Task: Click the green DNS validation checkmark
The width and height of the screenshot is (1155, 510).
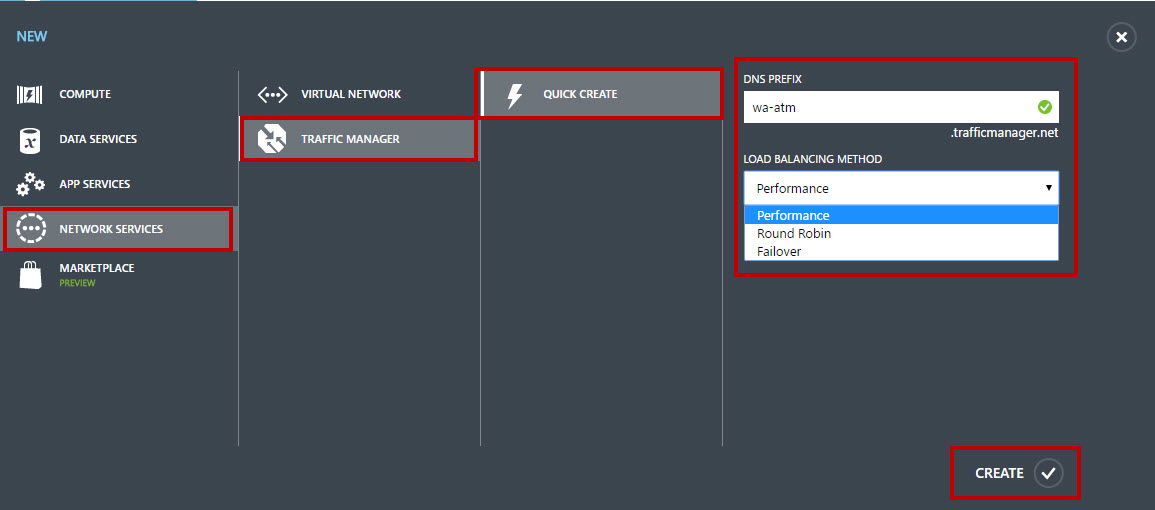Action: [1045, 108]
